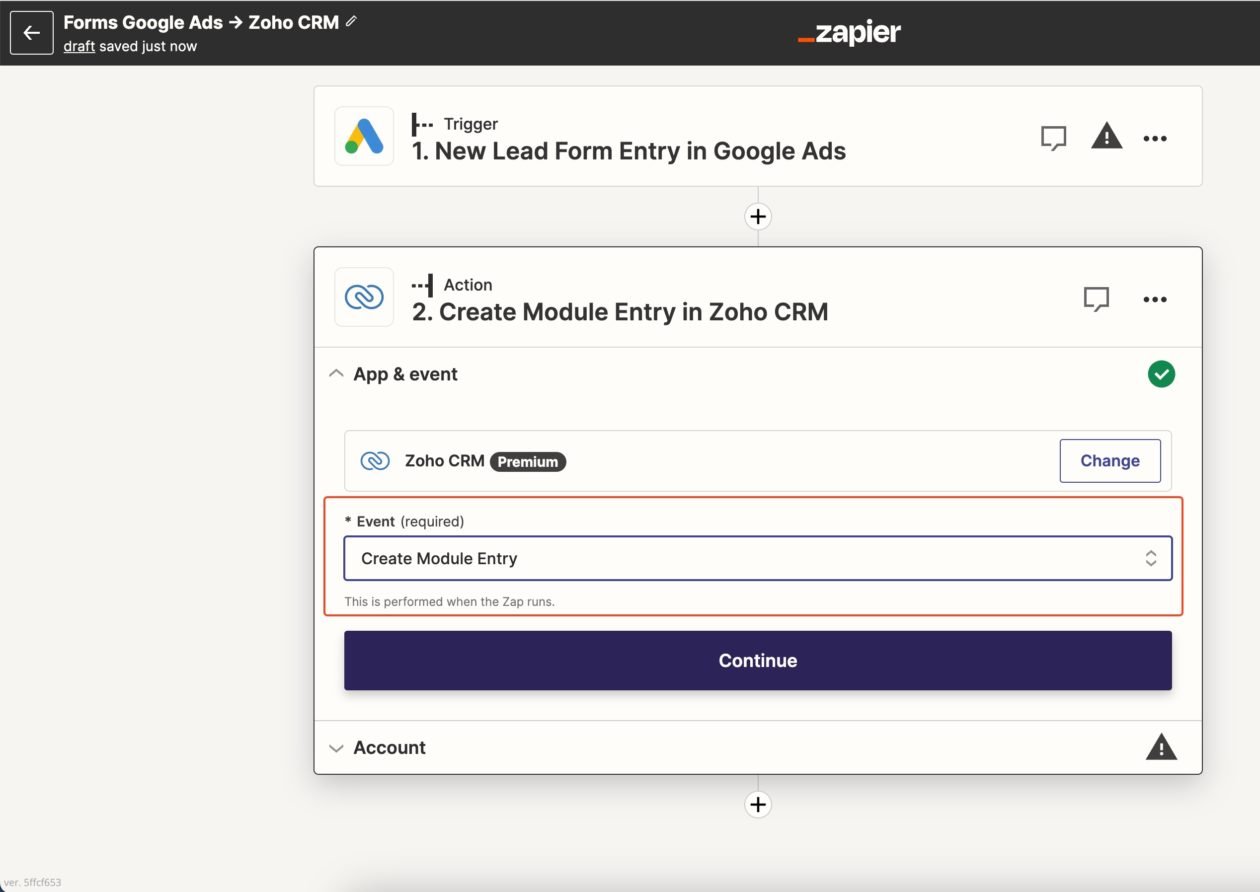Open trigger step three-dot menu
Screen dimensions: 1260x892
click(x=1155, y=138)
